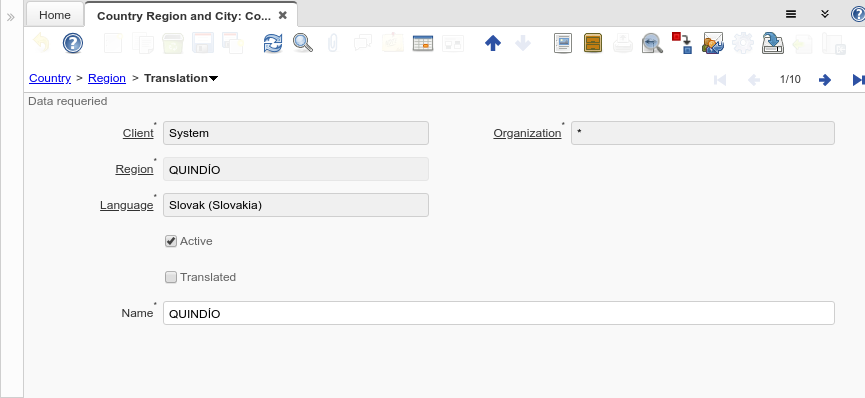This screenshot has width=865, height=398.
Task: Navigate to the Country breadcrumb link
Action: click(50, 78)
